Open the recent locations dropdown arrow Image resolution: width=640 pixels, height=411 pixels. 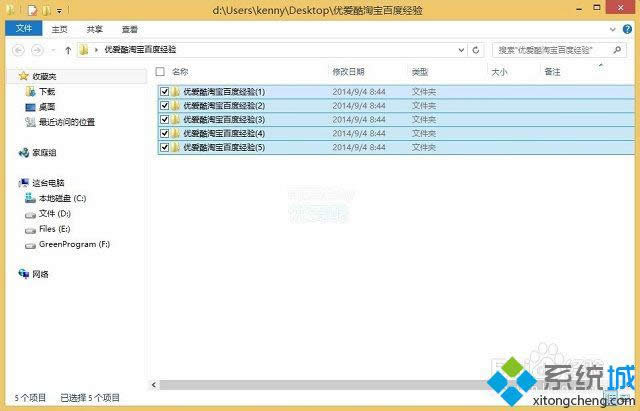(52, 49)
